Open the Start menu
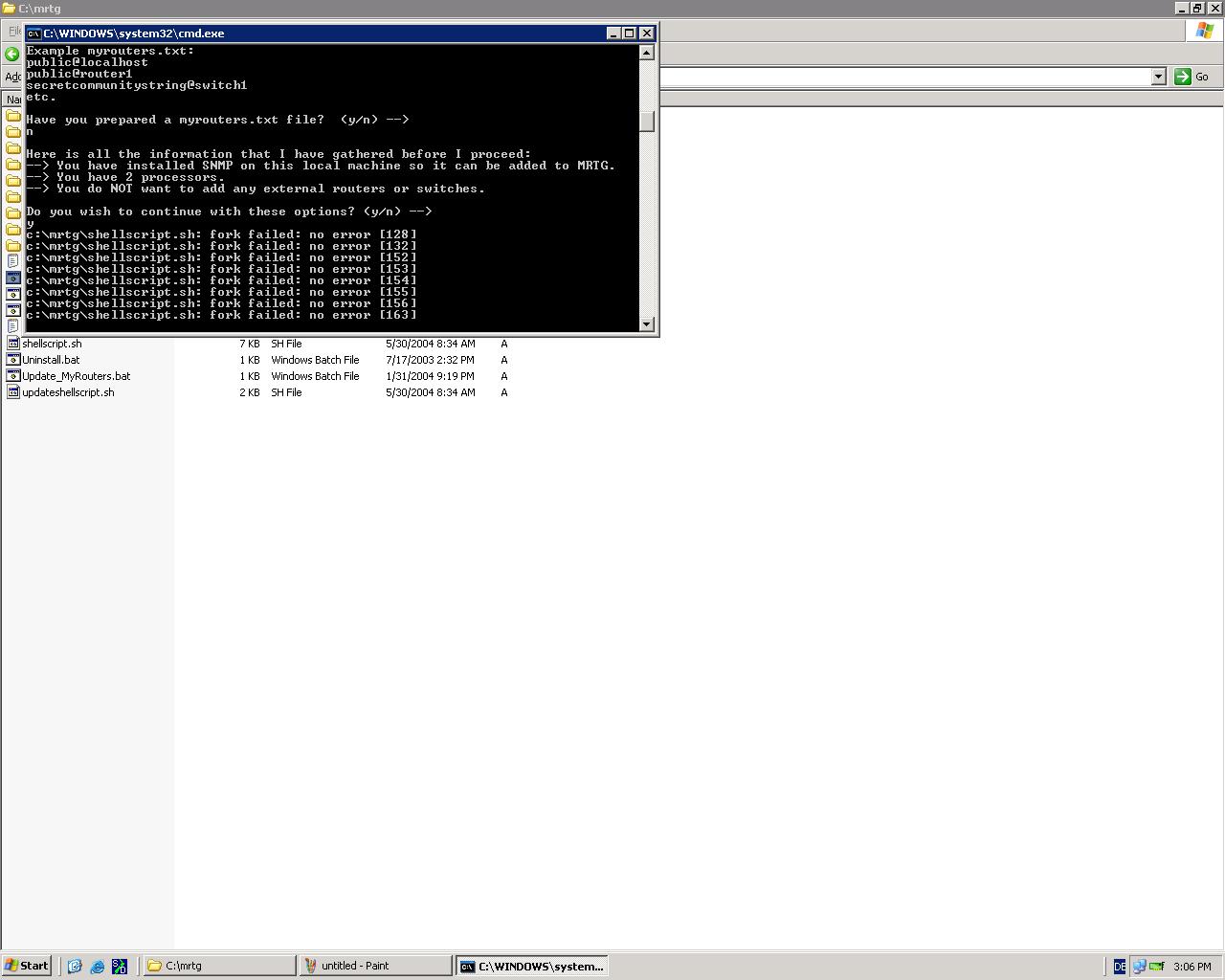Image resolution: width=1225 pixels, height=980 pixels. pos(27,966)
